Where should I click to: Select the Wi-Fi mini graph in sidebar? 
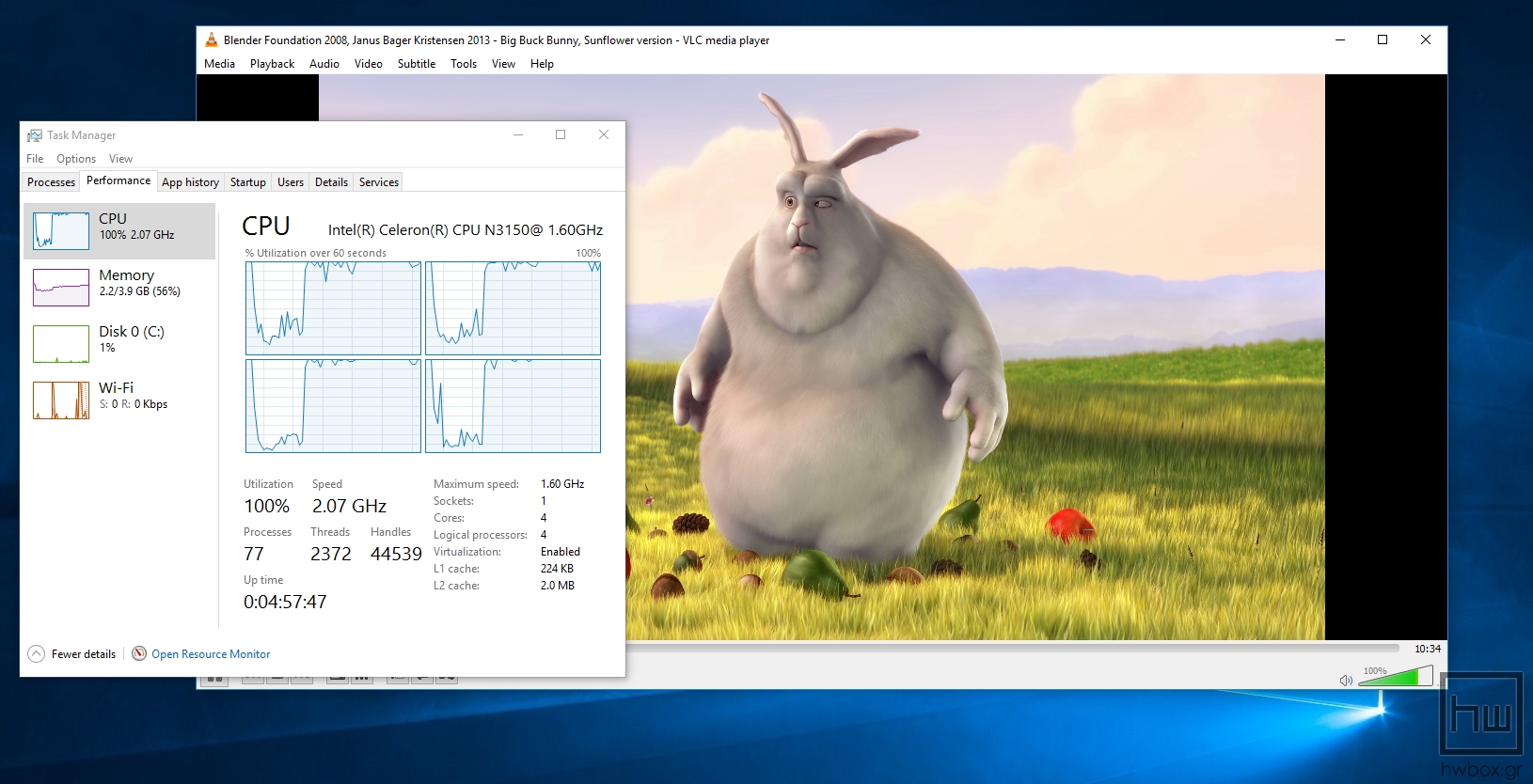point(61,400)
